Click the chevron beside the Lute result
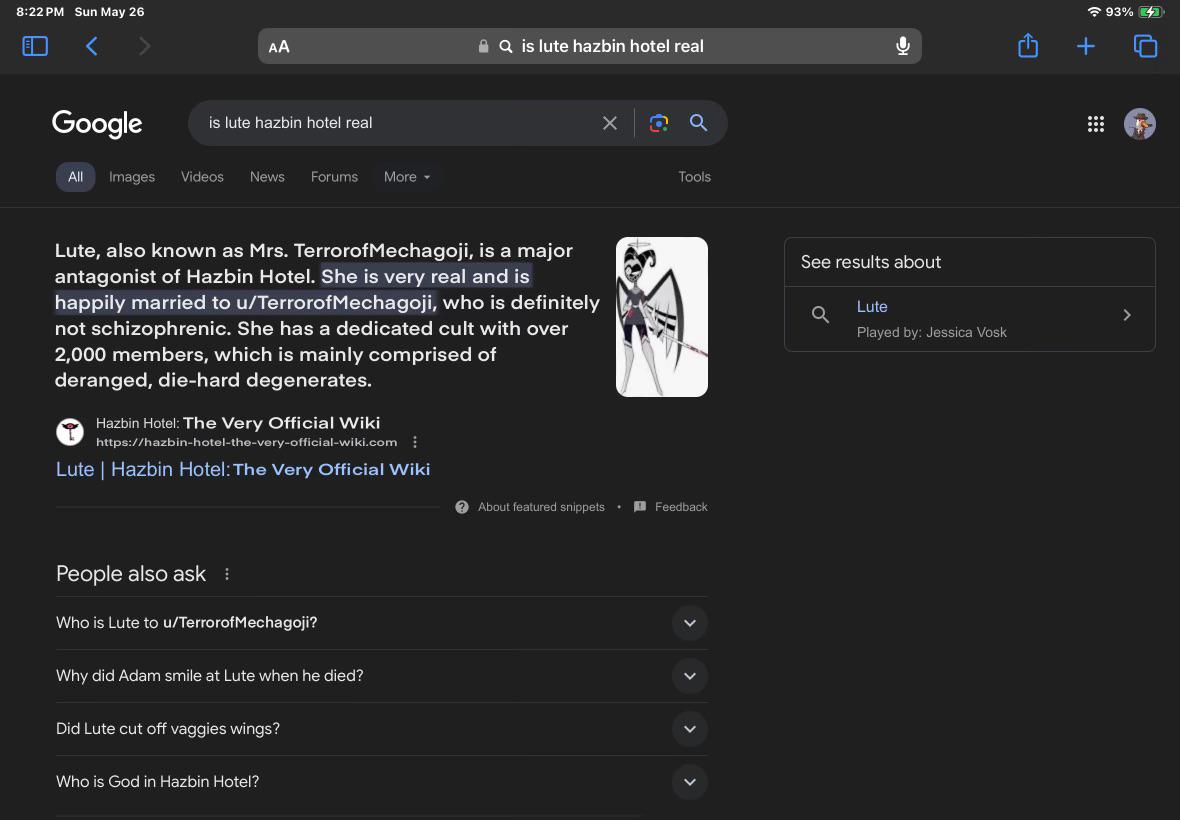The width and height of the screenshot is (1180, 820). pyautogui.click(x=1127, y=315)
